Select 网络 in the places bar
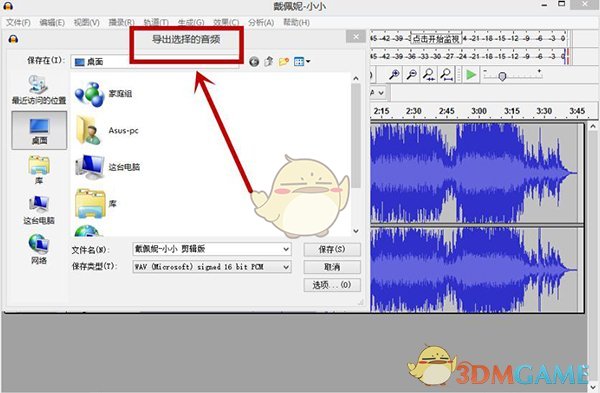The image size is (600, 393). pos(39,249)
